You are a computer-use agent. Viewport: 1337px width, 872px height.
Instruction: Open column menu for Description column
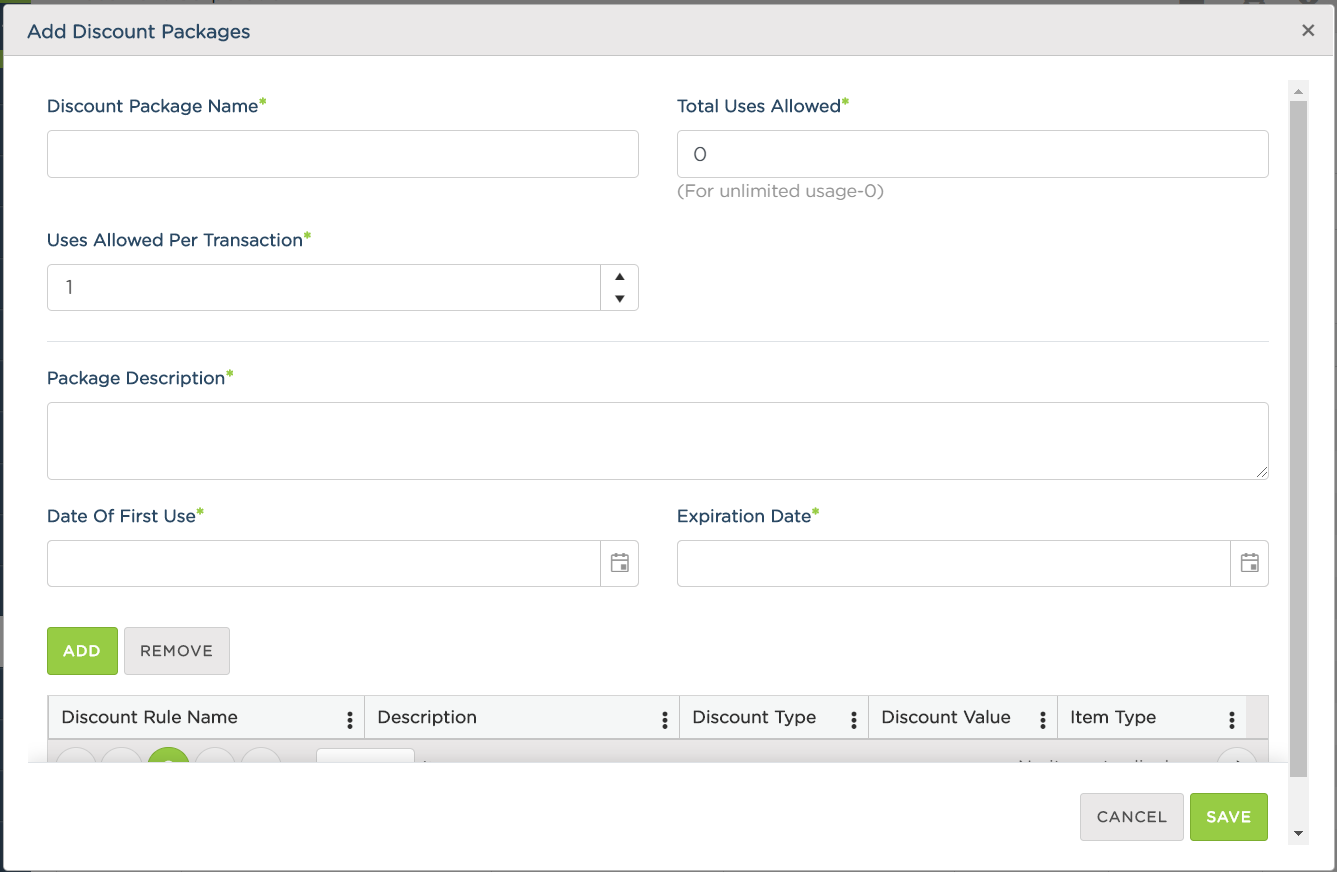tap(665, 719)
